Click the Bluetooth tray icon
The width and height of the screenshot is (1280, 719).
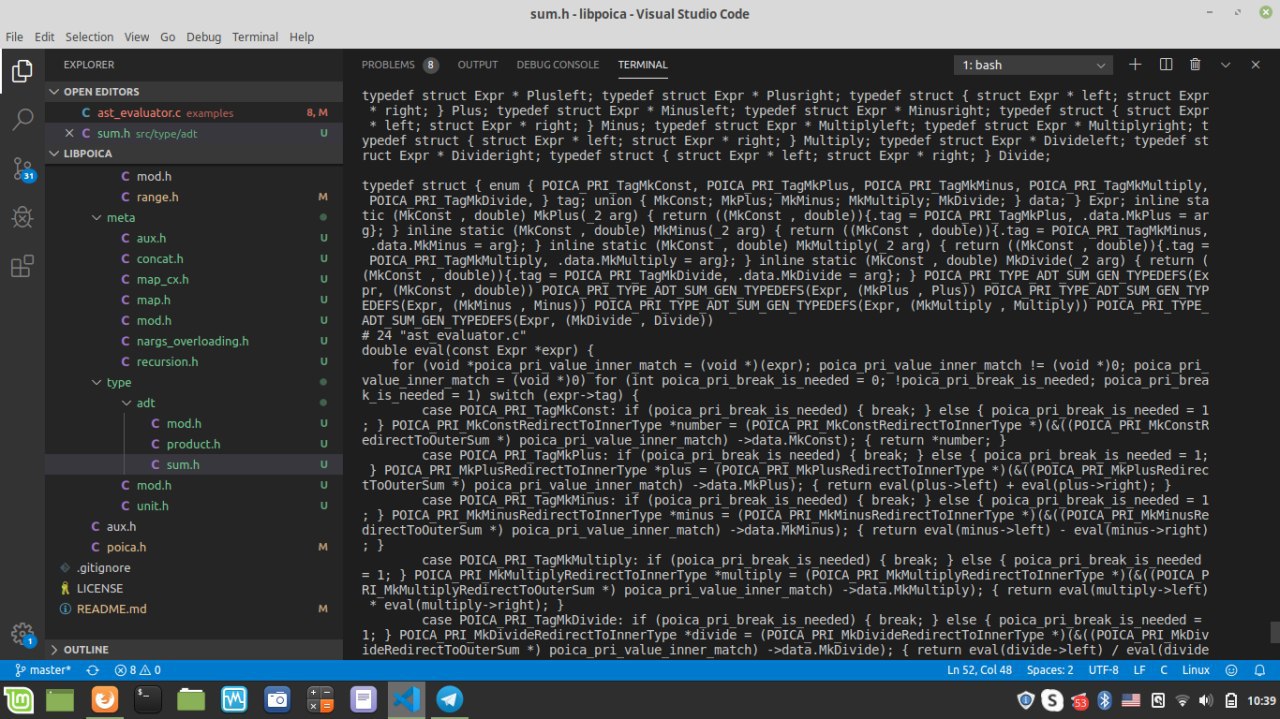pos(1105,700)
